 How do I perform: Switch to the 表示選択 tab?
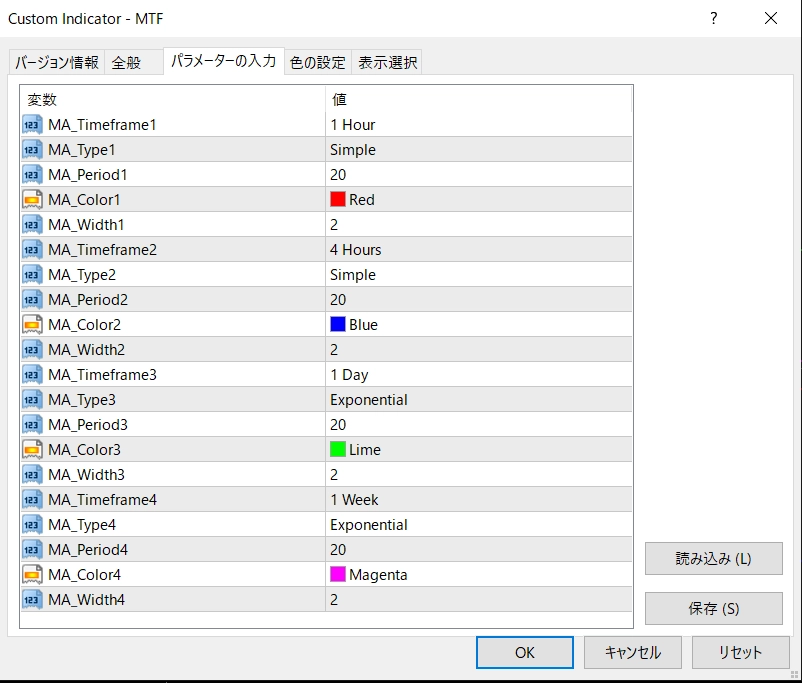click(x=388, y=63)
